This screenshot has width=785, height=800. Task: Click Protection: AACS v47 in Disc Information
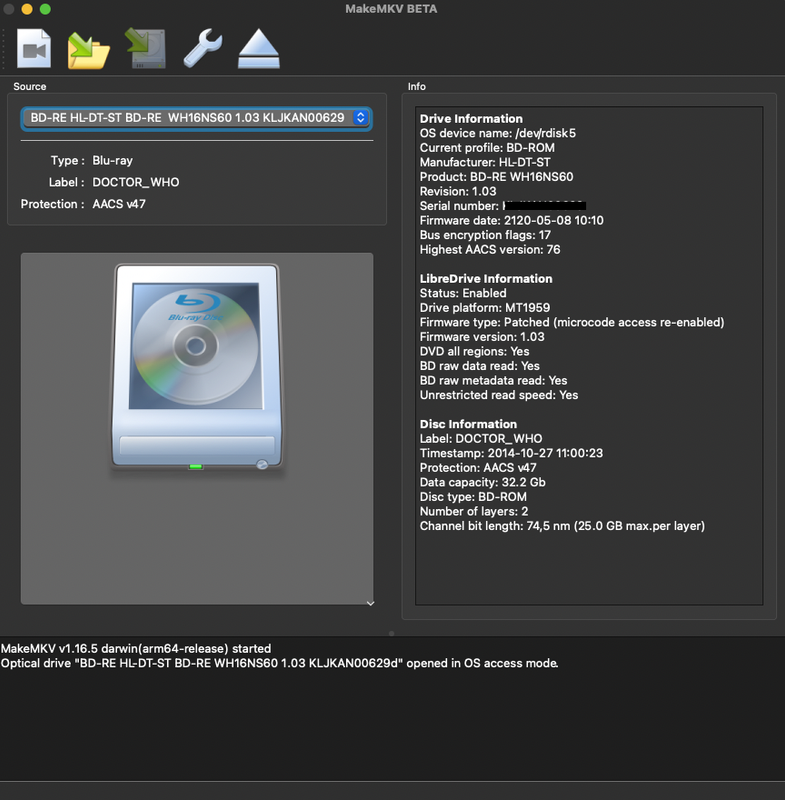[x=478, y=468]
